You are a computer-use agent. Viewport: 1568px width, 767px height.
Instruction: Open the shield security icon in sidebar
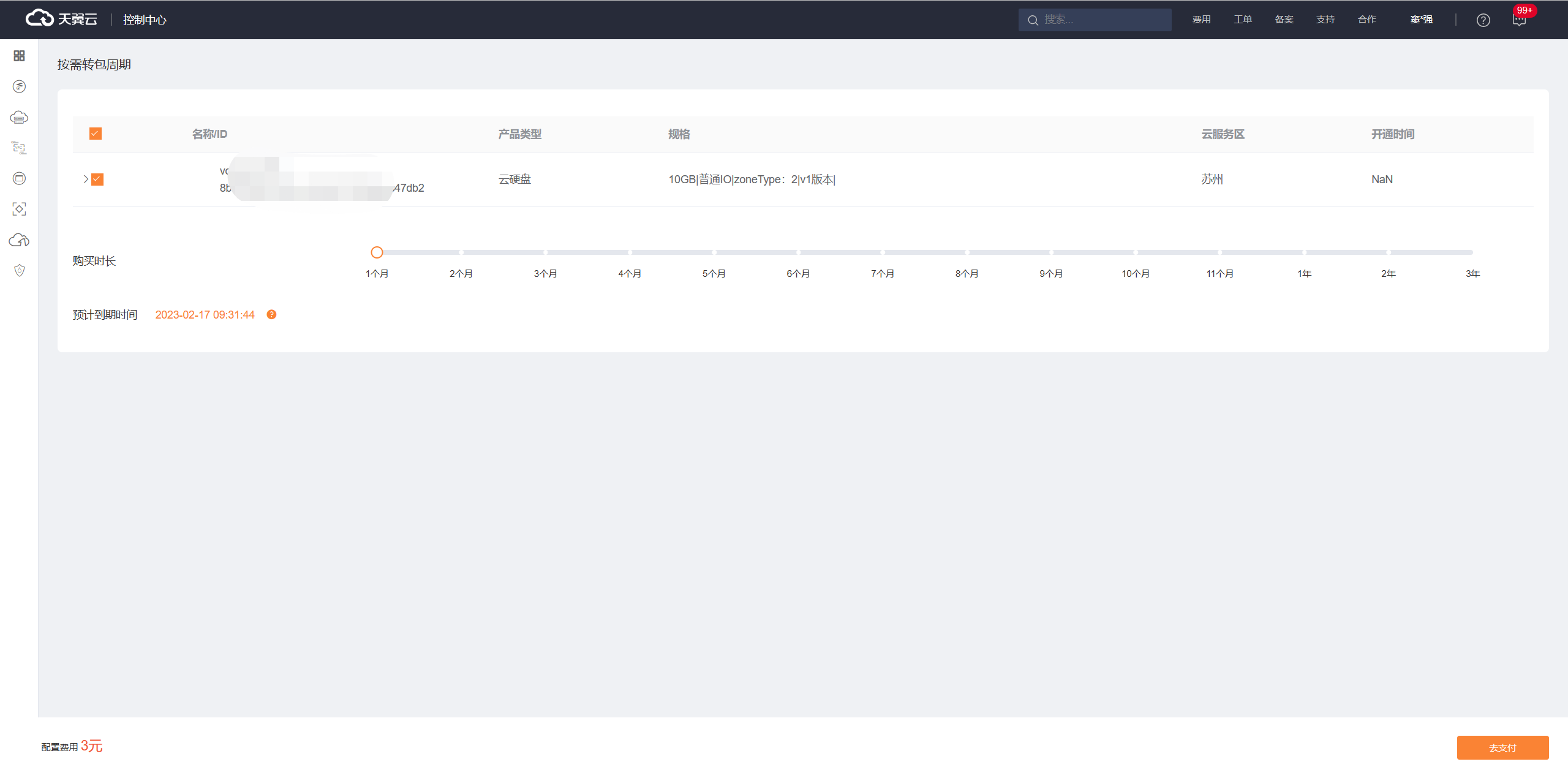[x=19, y=270]
